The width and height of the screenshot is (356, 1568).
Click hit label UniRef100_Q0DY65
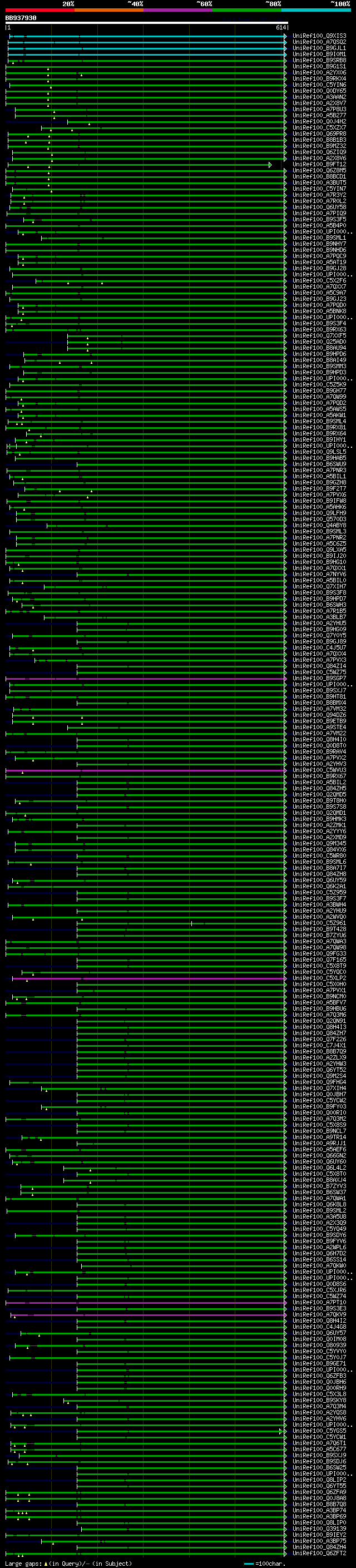319,91
